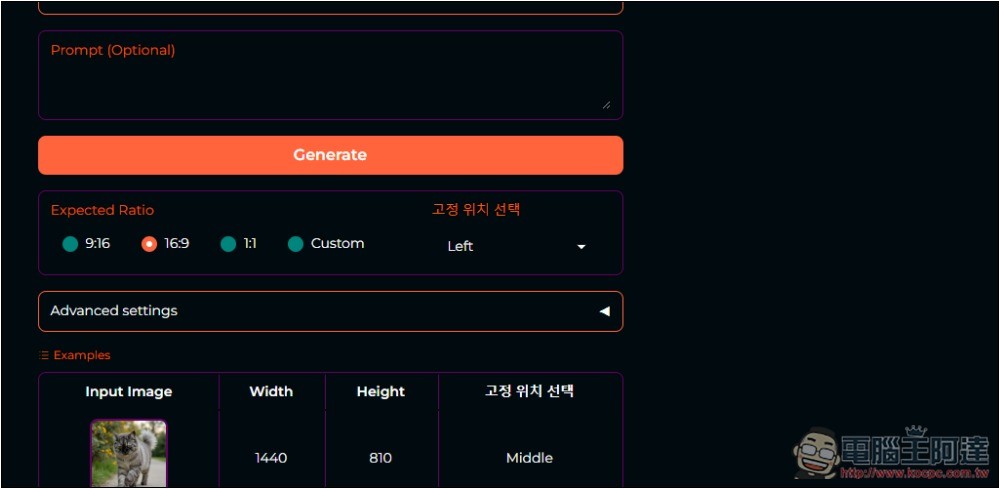Click the Examples label

(x=82, y=355)
